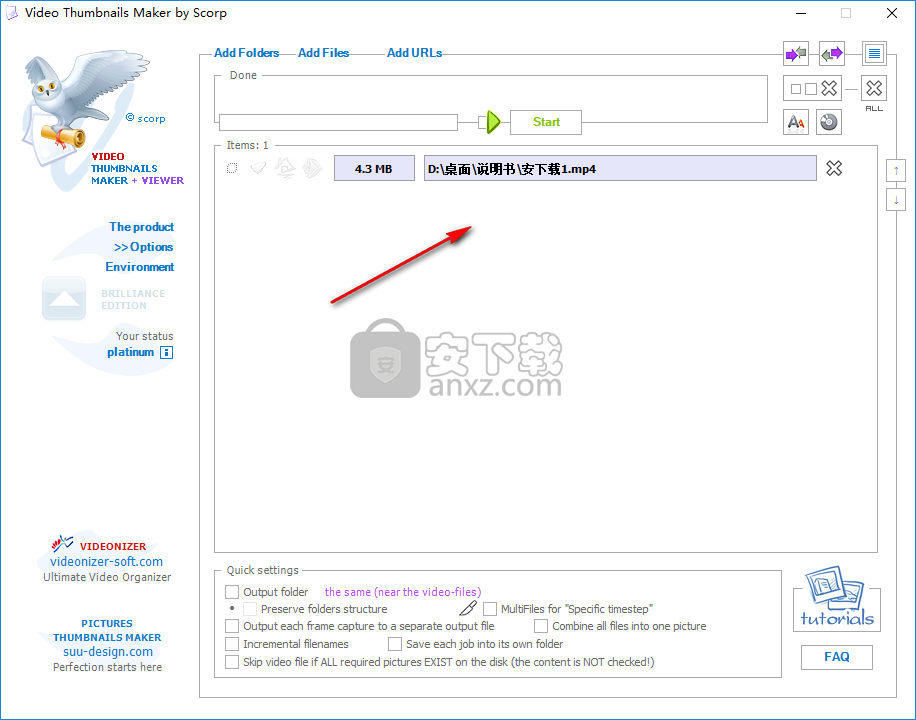Remove the 安下载1.mp4 item with X
This screenshot has width=916, height=720.
click(x=834, y=168)
